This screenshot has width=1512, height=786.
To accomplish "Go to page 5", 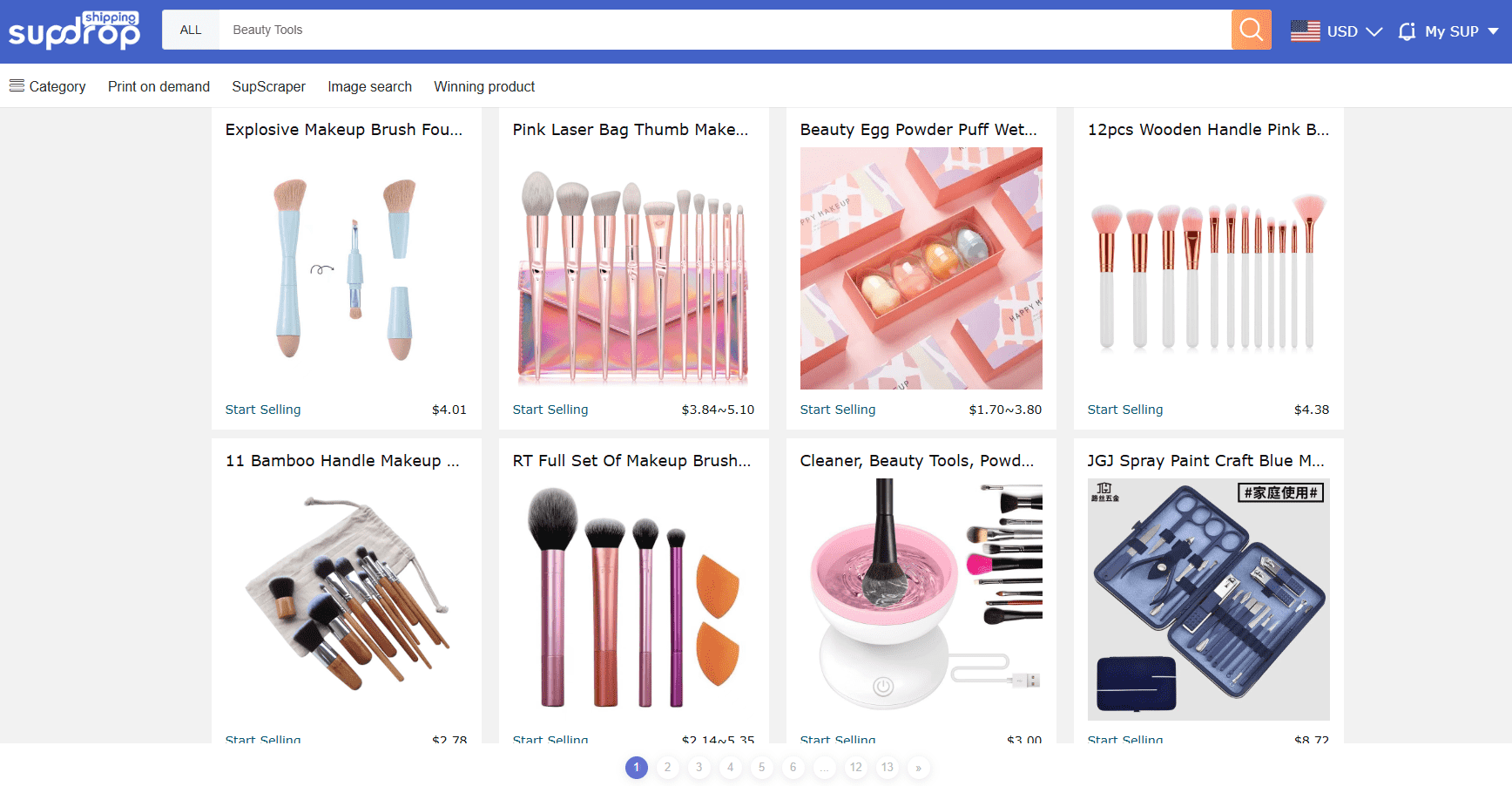I will [762, 768].
